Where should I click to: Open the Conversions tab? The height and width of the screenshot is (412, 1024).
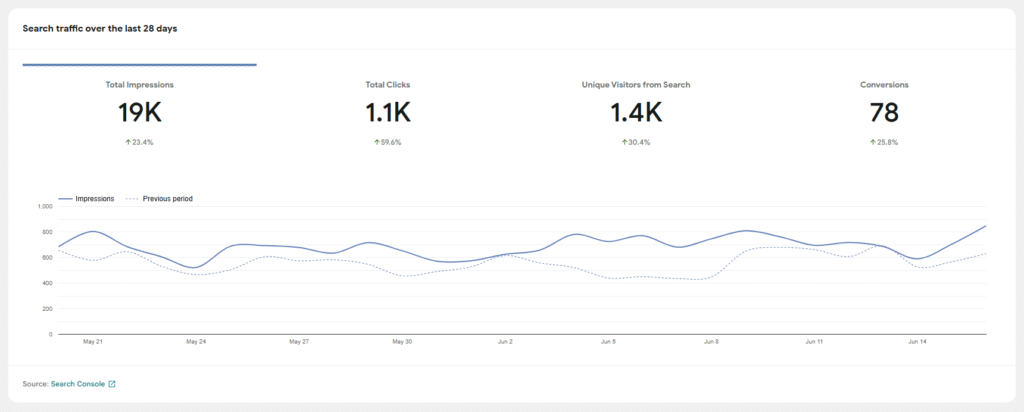[884, 85]
